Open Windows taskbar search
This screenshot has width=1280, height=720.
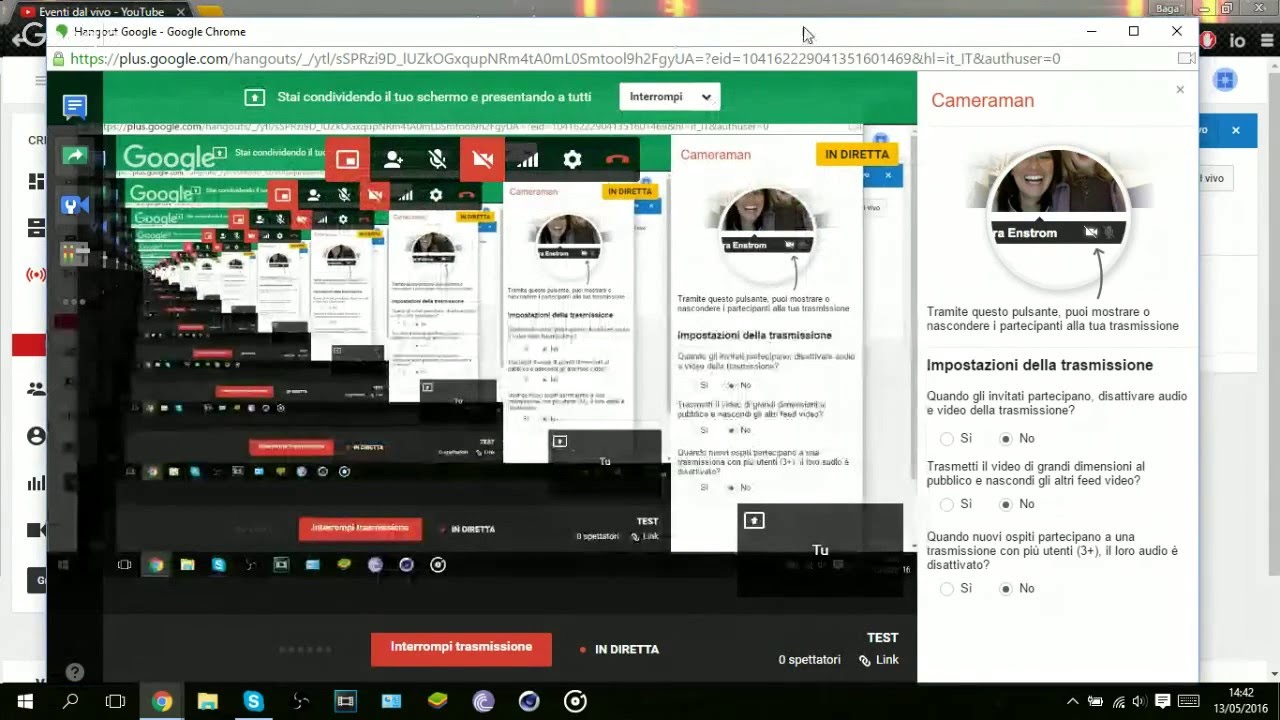click(x=70, y=702)
